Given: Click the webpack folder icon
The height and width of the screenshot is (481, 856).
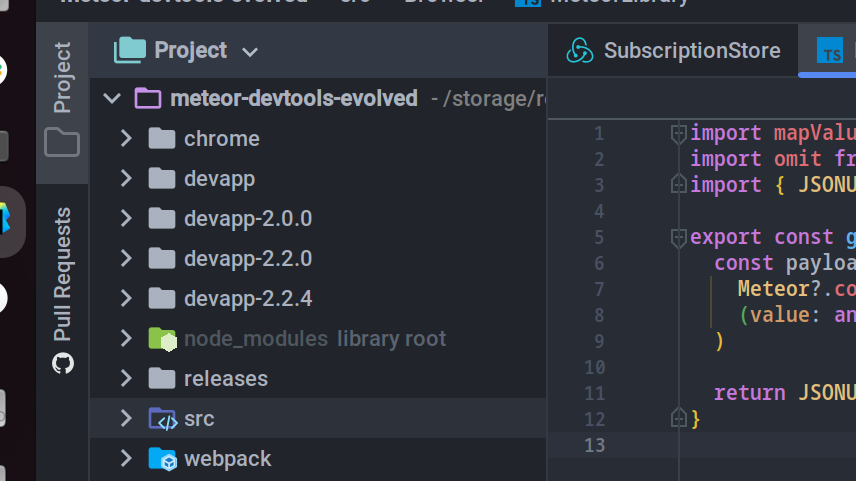Looking at the screenshot, I should (x=162, y=459).
